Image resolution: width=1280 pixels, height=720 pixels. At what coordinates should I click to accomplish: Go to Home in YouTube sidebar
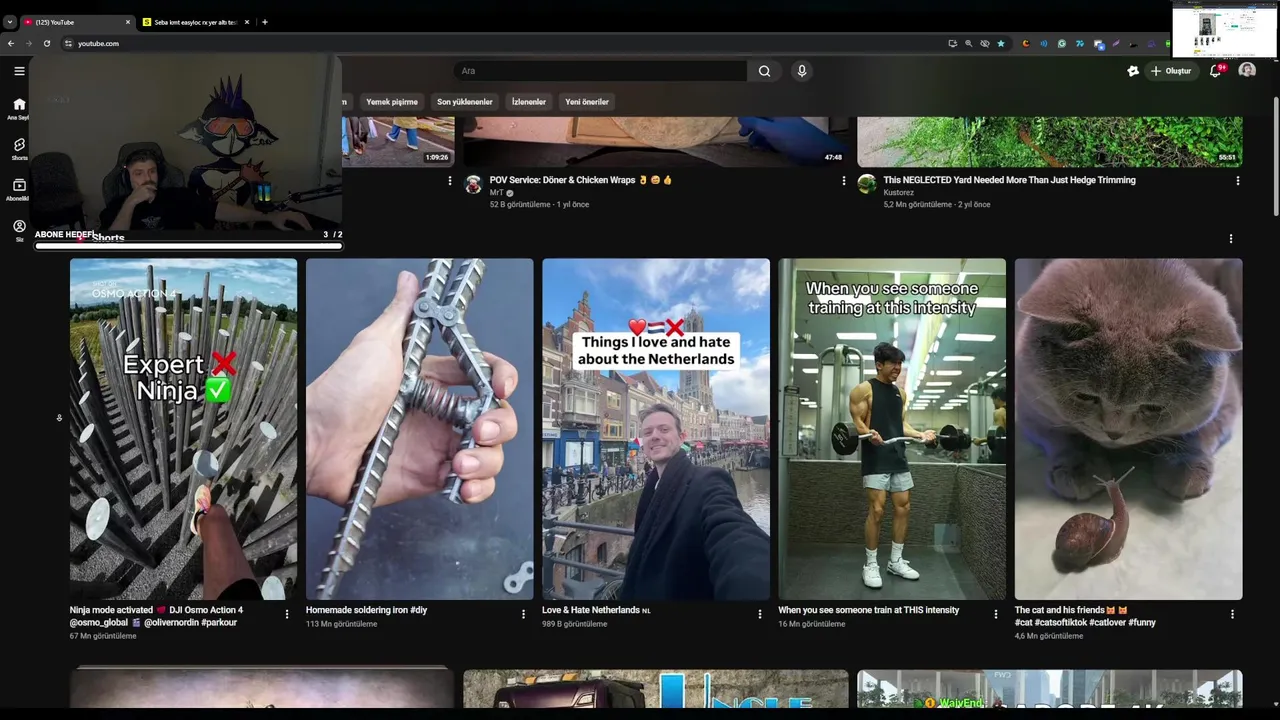(19, 108)
